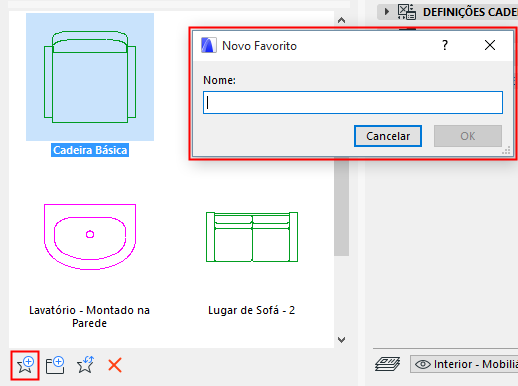Viewport: 518px width, 386px height.
Task: Click the scrollbar up arrow
Action: [x=341, y=20]
